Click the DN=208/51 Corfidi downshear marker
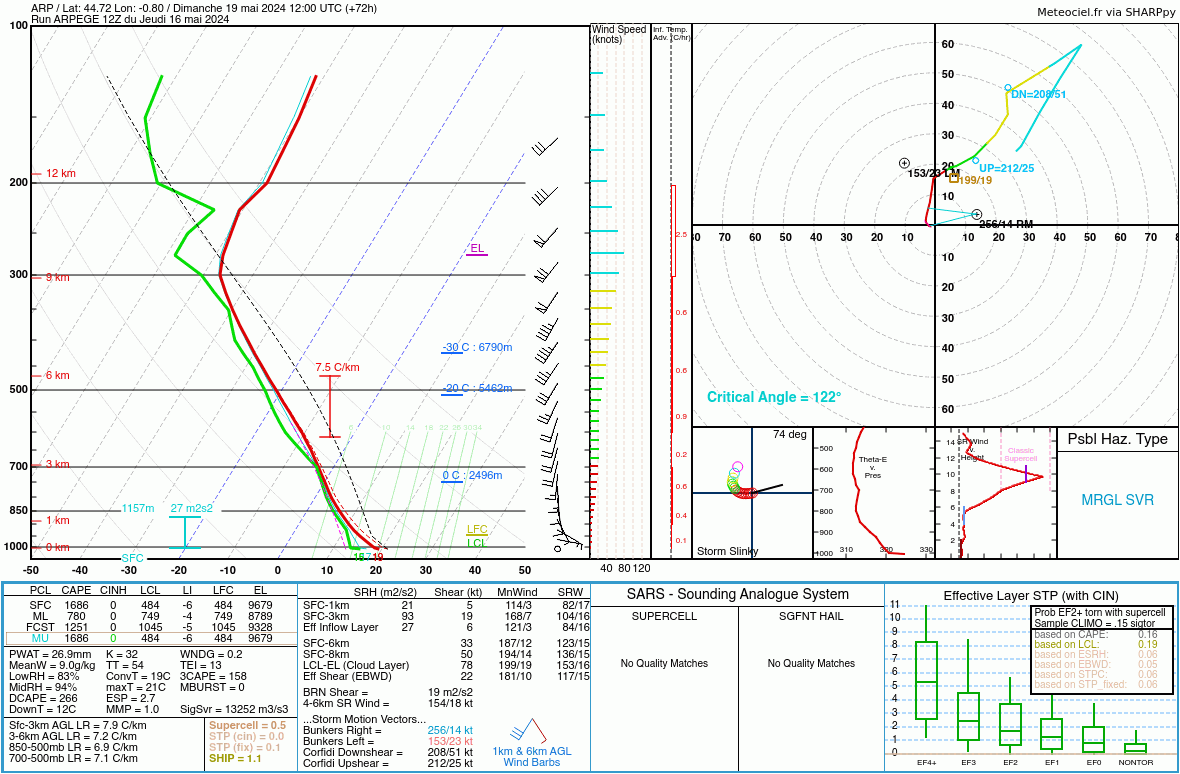This screenshot has height=774, width=1180. coord(1008,88)
